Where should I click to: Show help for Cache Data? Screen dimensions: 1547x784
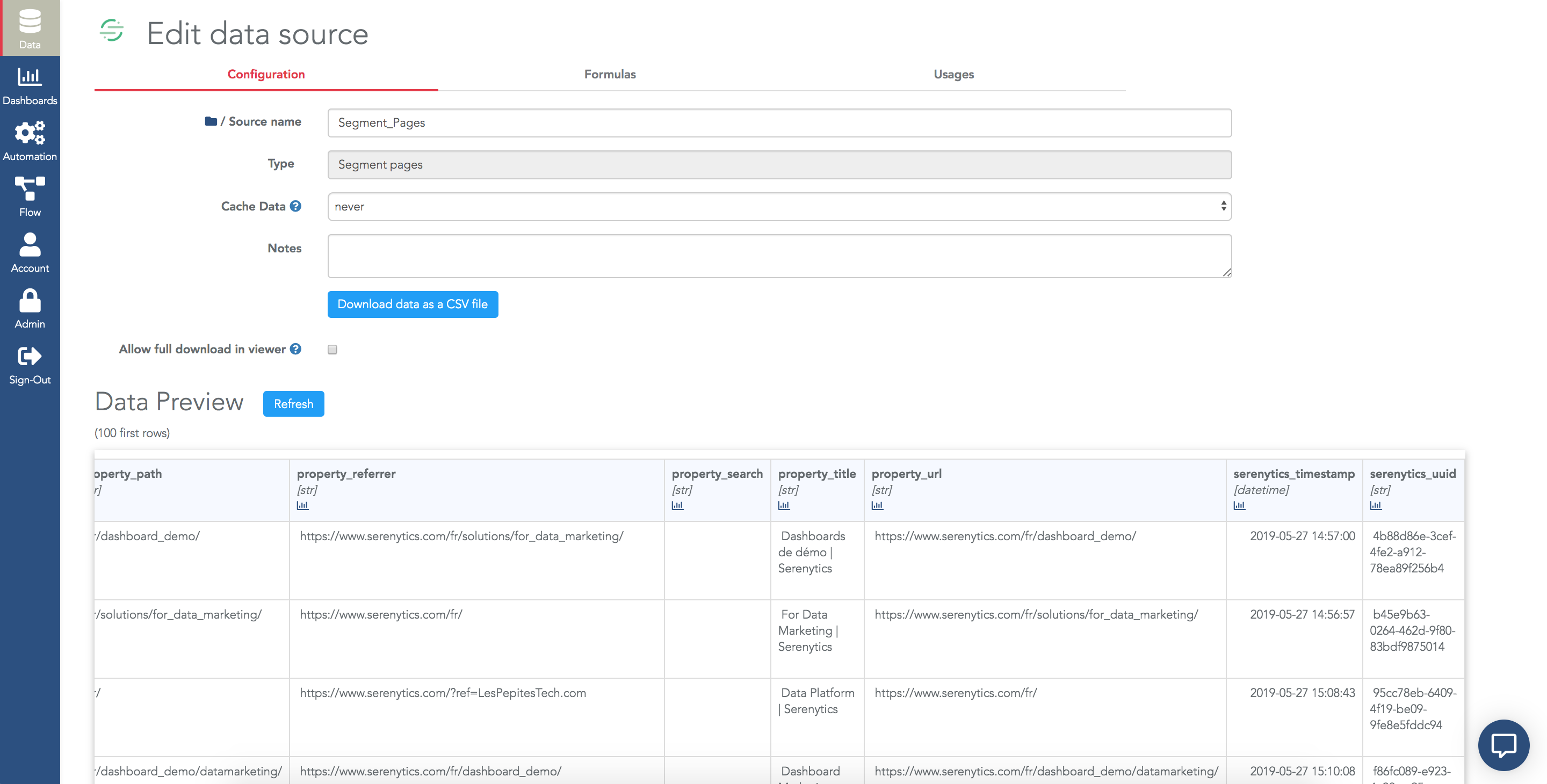(295, 206)
